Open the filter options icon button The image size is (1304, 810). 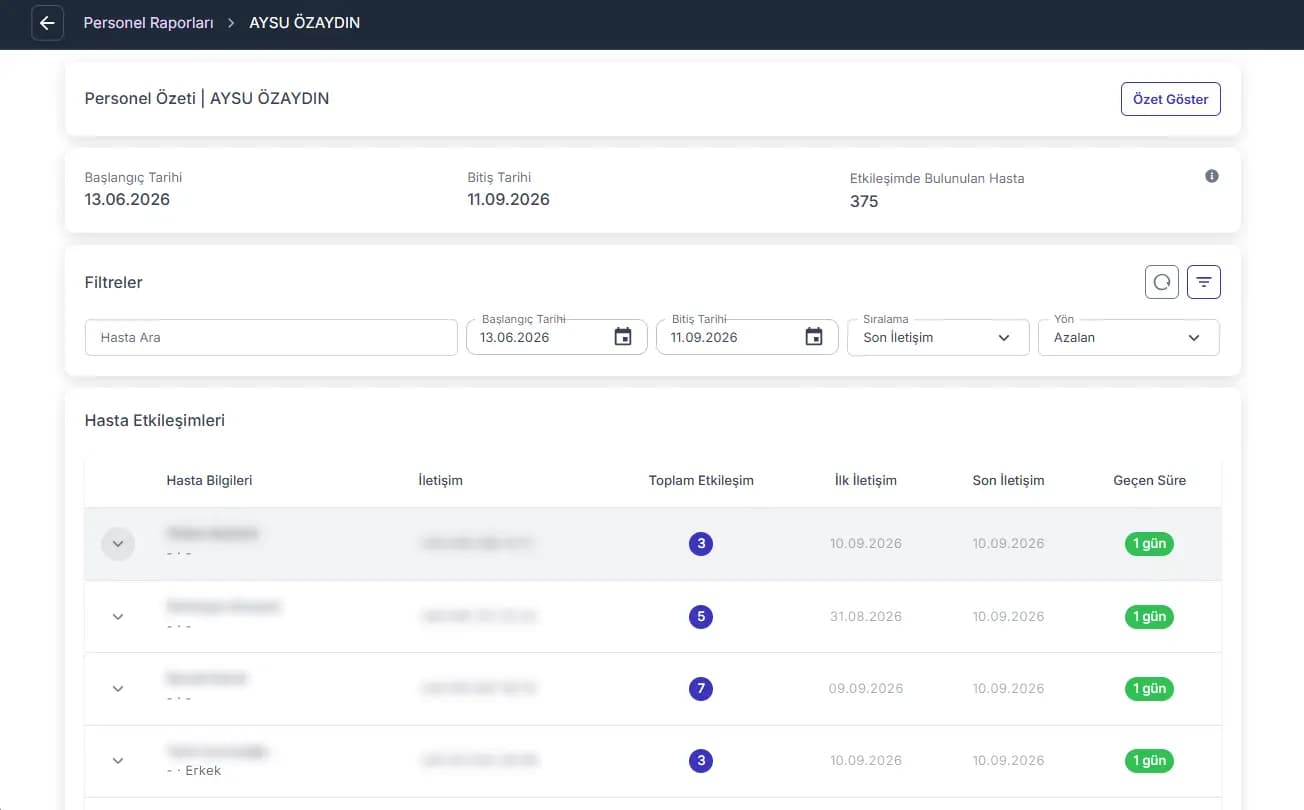pos(1204,282)
